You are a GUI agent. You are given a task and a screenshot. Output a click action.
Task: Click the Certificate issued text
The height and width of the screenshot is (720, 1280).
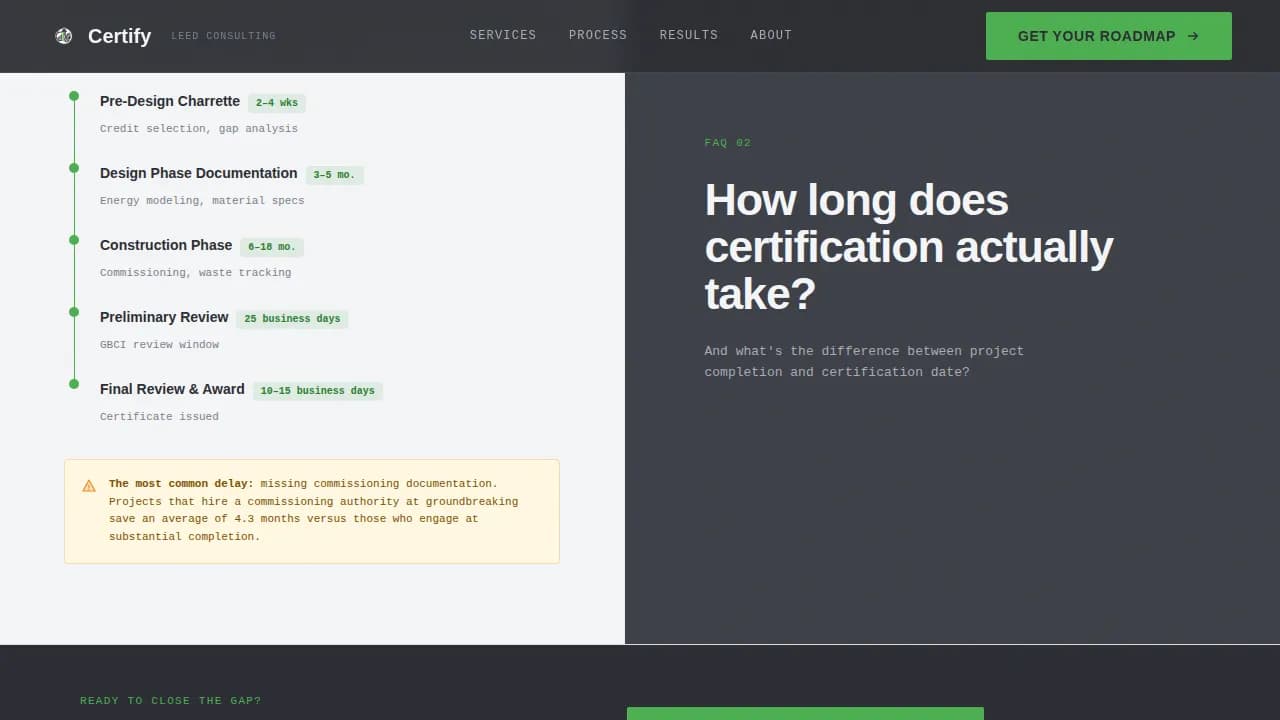(159, 416)
